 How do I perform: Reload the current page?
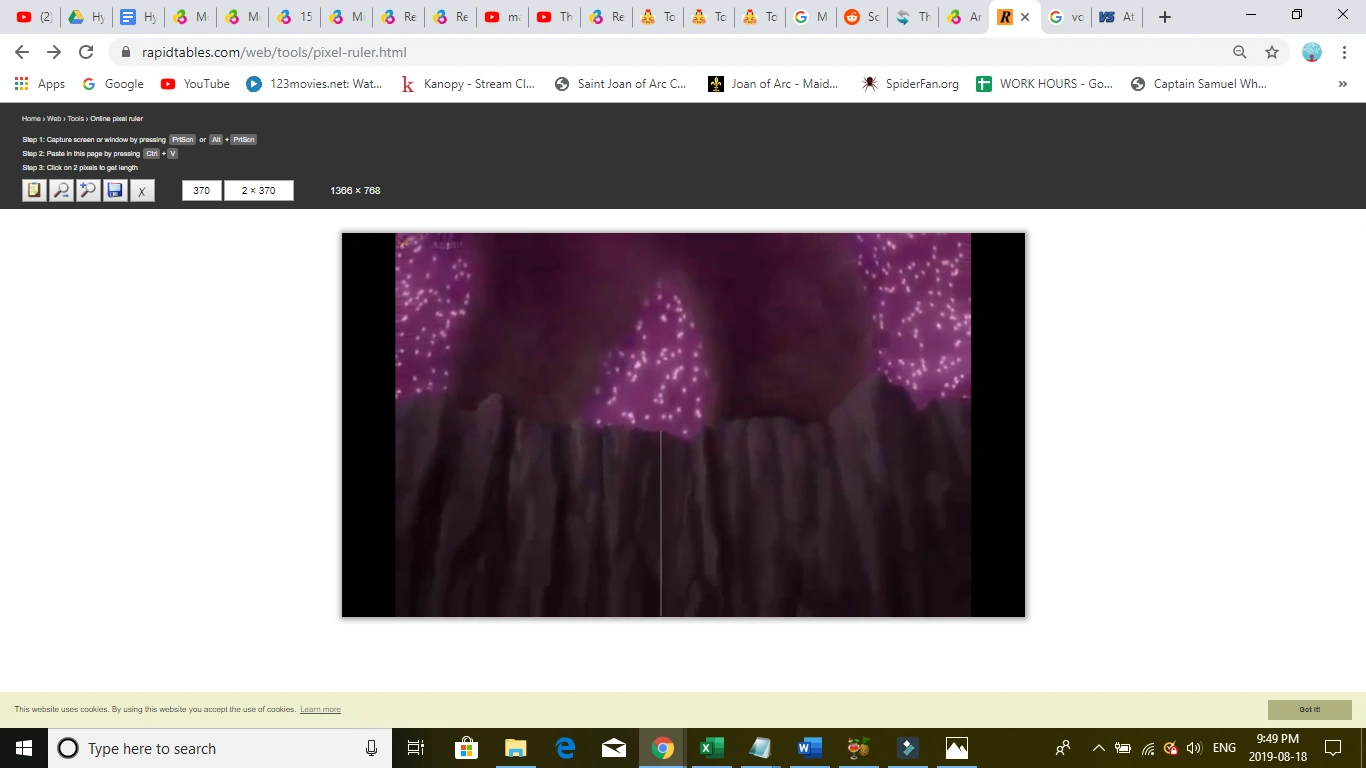86,52
